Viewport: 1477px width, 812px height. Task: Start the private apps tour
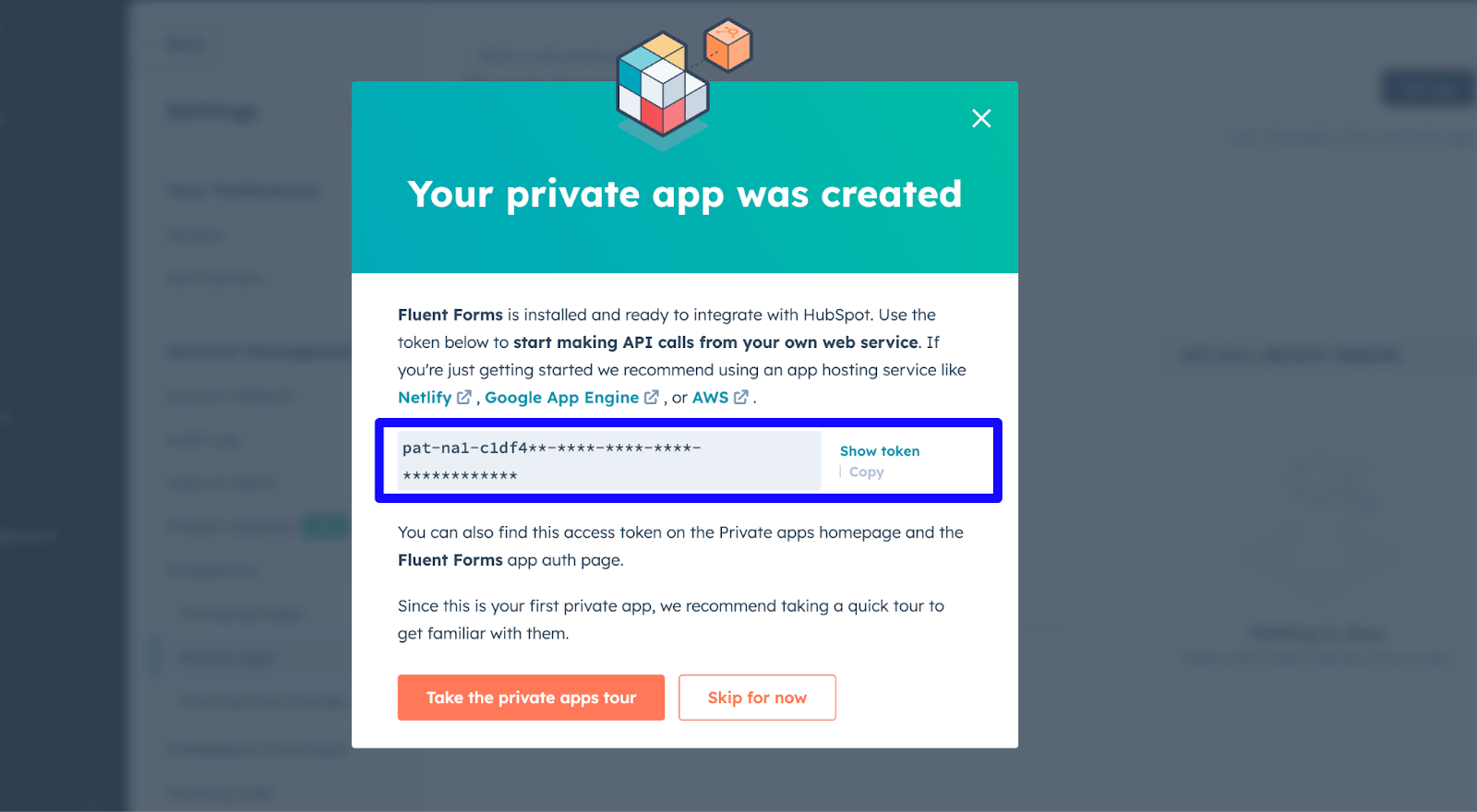(531, 698)
